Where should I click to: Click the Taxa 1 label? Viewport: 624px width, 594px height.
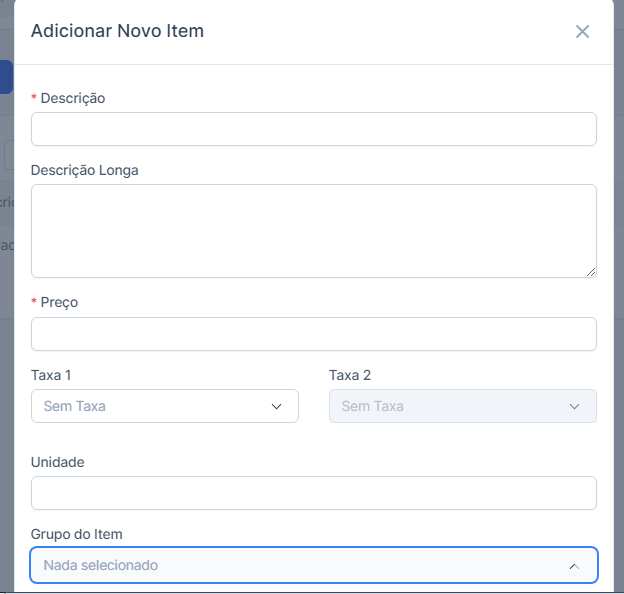point(51,375)
